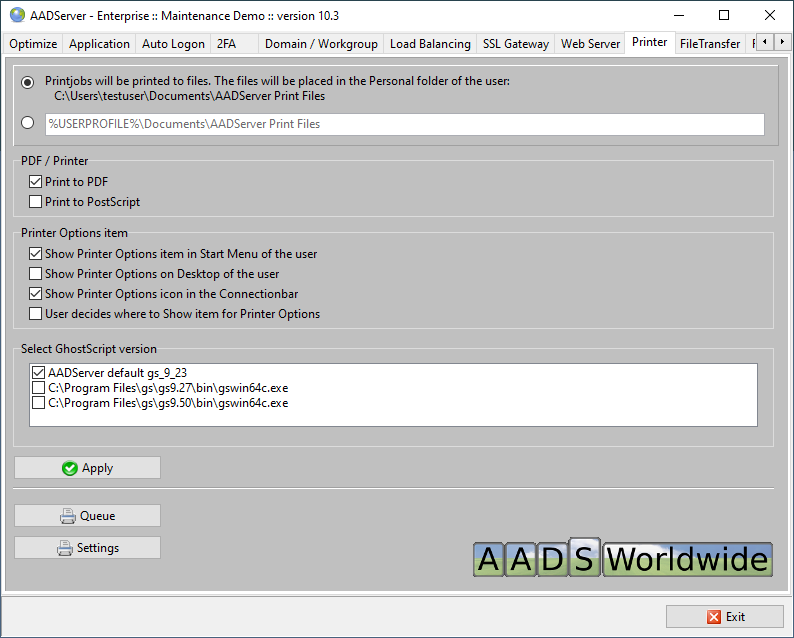Select the Personal folder printjobs radio option
Image resolution: width=794 pixels, height=638 pixels.
pyautogui.click(x=27, y=82)
